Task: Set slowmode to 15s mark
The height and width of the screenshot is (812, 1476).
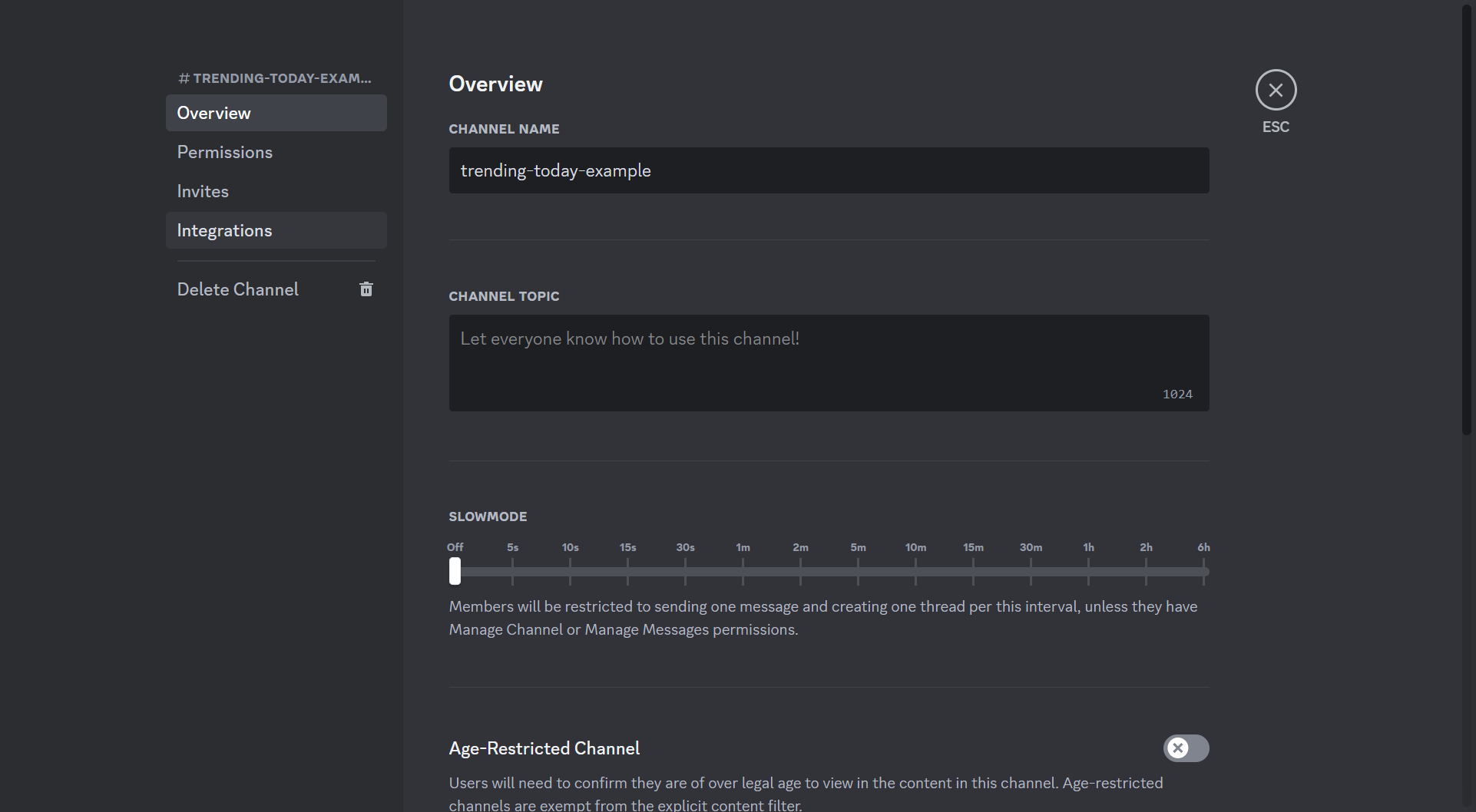Action: (x=627, y=571)
